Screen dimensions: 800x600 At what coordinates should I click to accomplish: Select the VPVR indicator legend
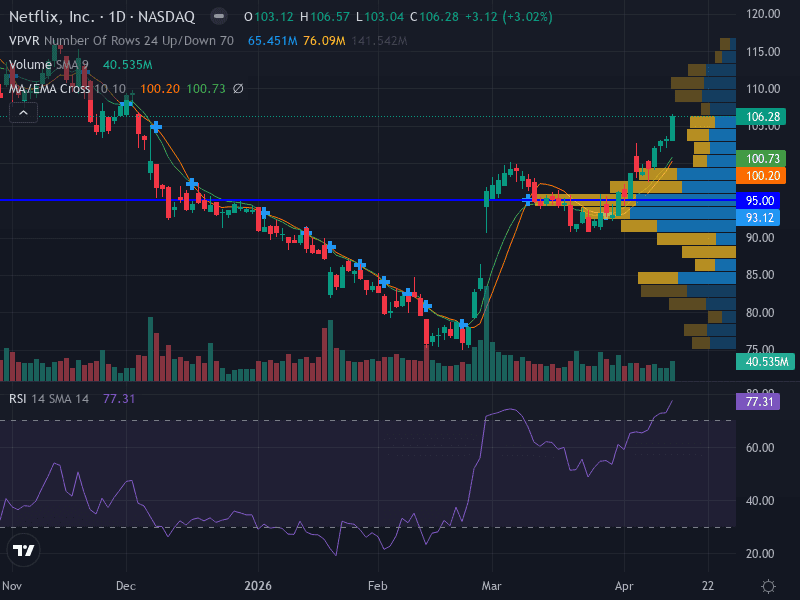pos(121,41)
